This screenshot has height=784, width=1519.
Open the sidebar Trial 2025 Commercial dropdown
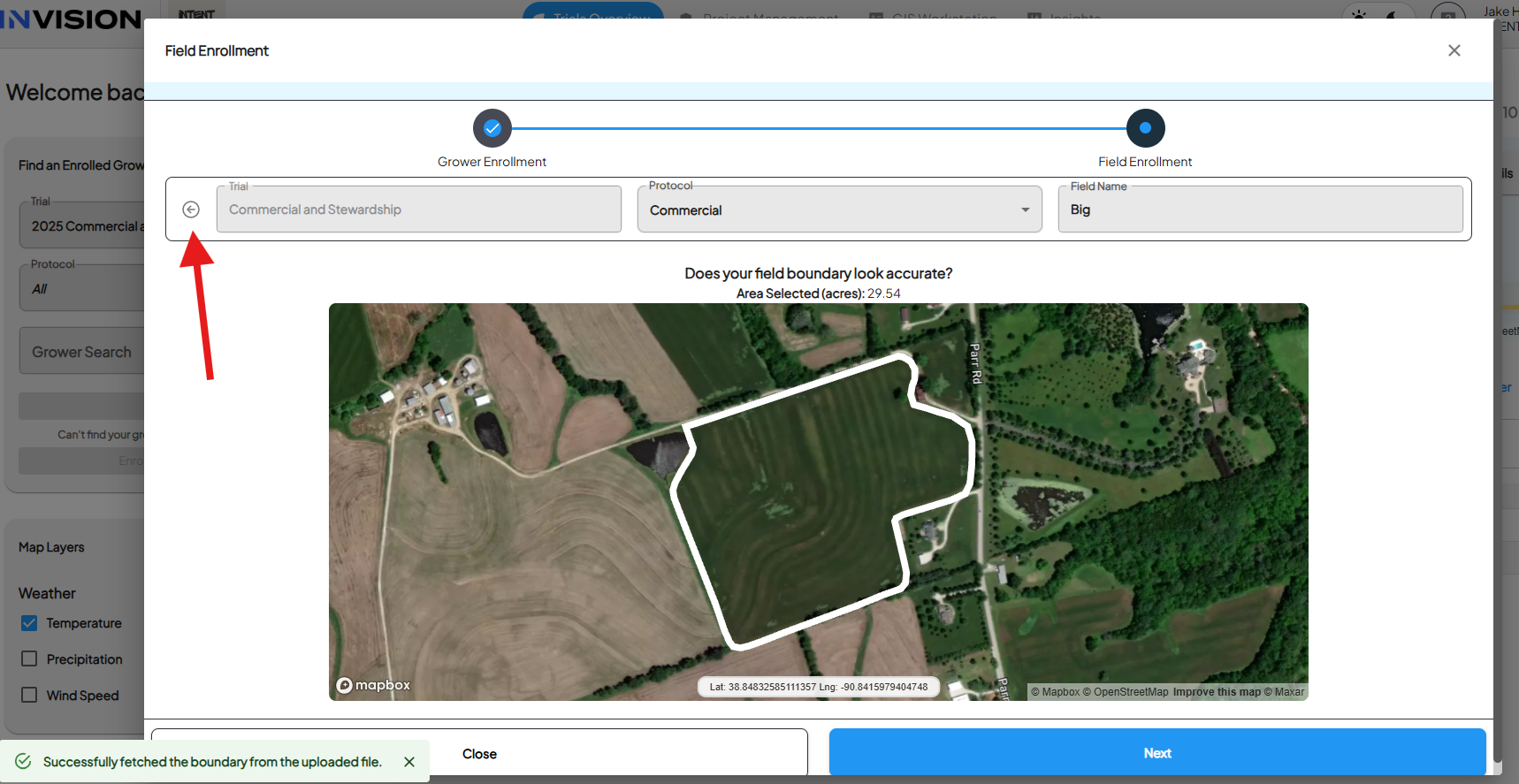(82, 225)
